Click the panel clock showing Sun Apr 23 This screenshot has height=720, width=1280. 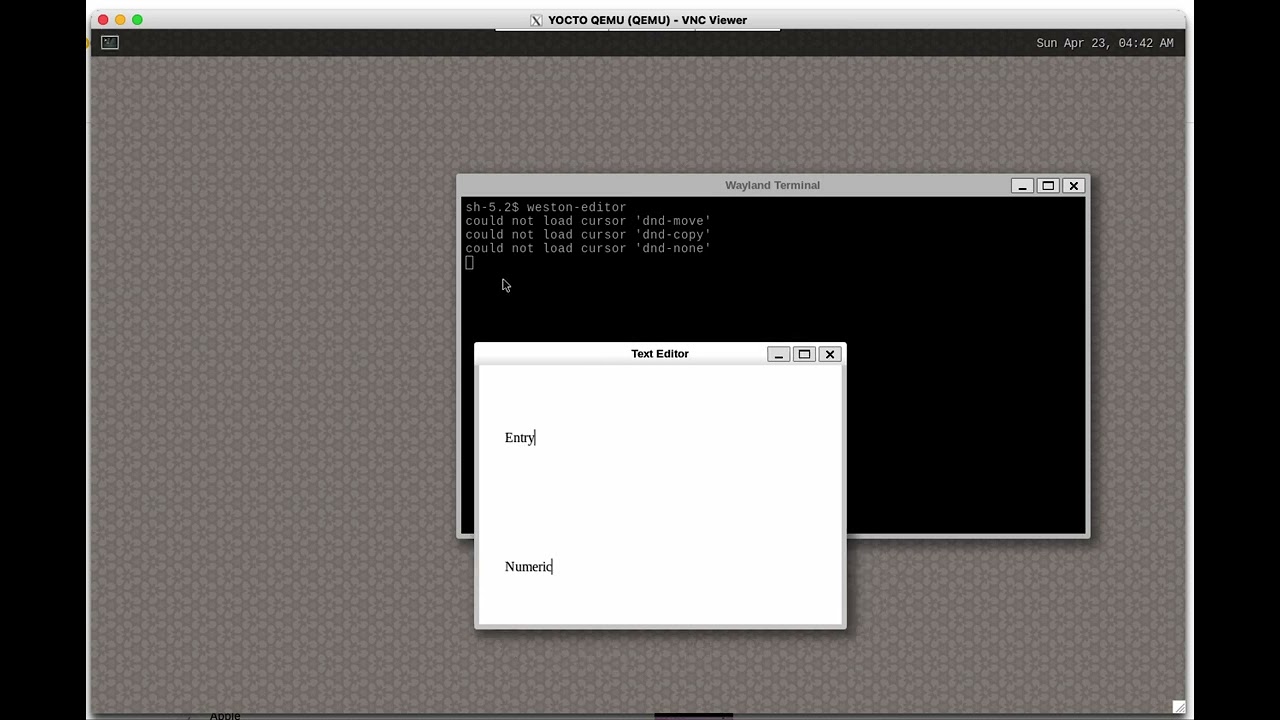(1105, 43)
